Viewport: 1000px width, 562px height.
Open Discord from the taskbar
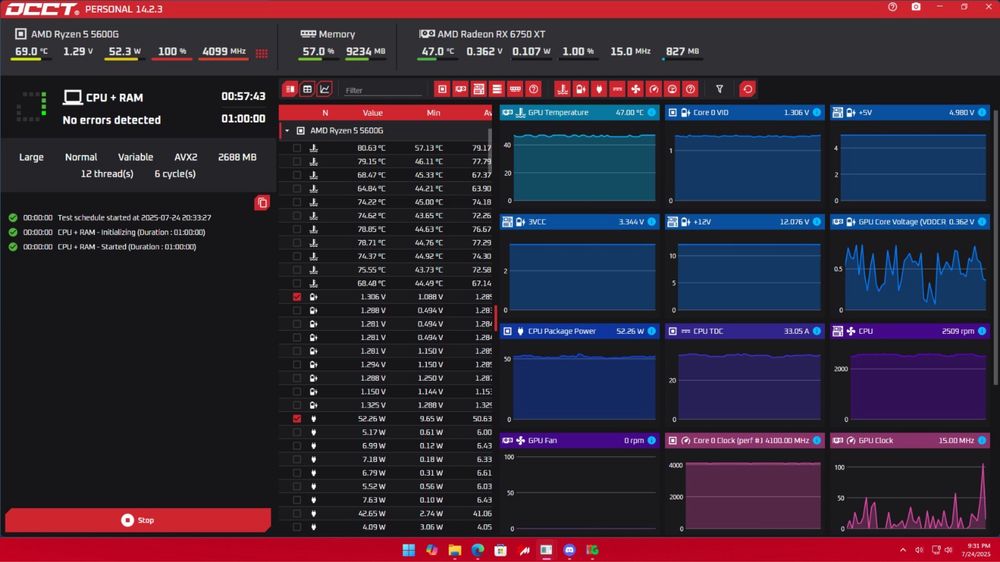click(570, 550)
